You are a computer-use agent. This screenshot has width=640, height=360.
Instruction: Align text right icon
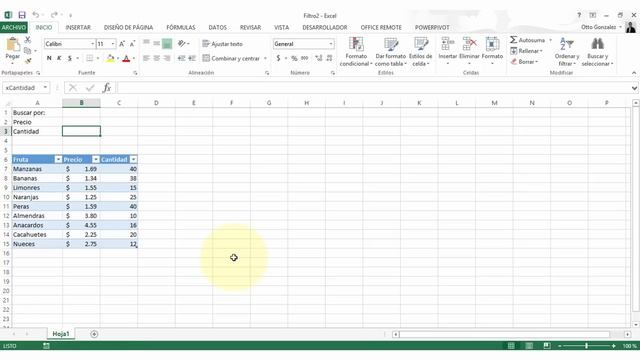[167, 58]
